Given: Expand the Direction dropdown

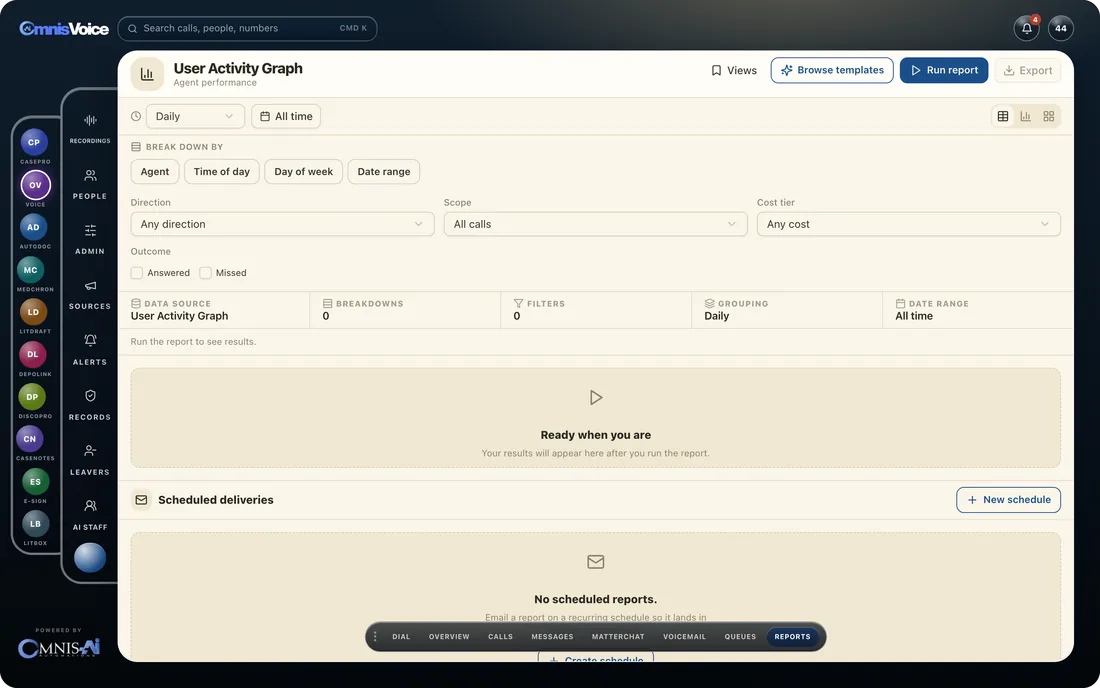Looking at the screenshot, I should point(282,224).
